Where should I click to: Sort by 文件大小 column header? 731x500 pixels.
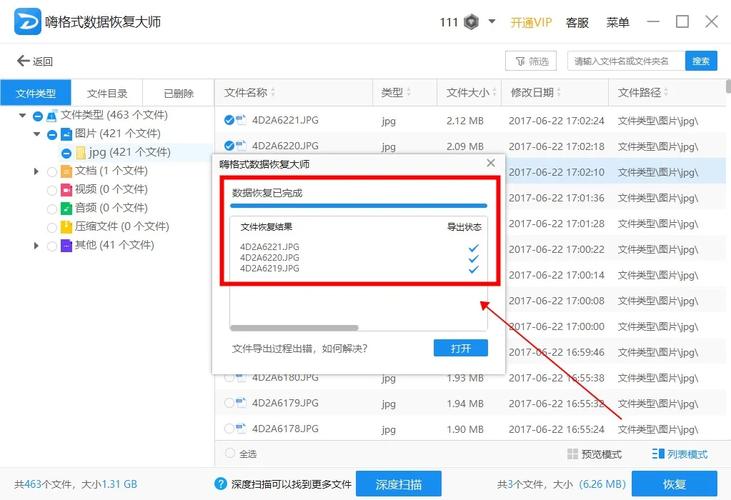click(x=471, y=93)
